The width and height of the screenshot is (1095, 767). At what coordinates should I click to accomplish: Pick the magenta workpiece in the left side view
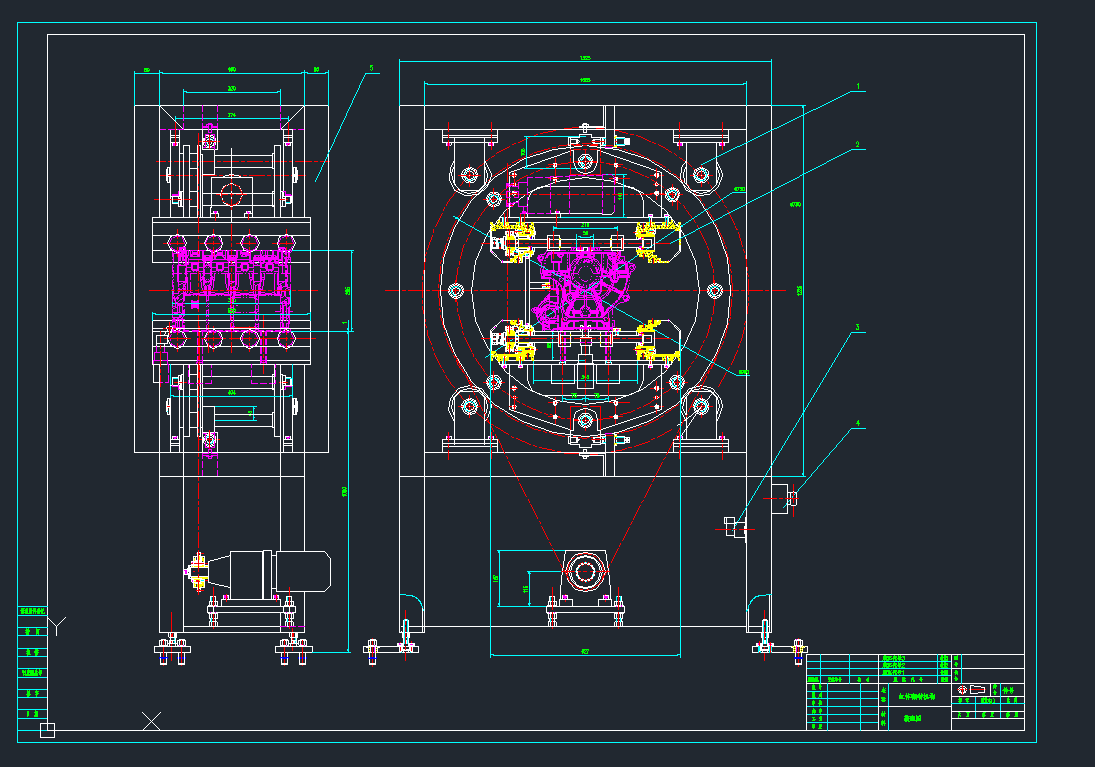230,280
